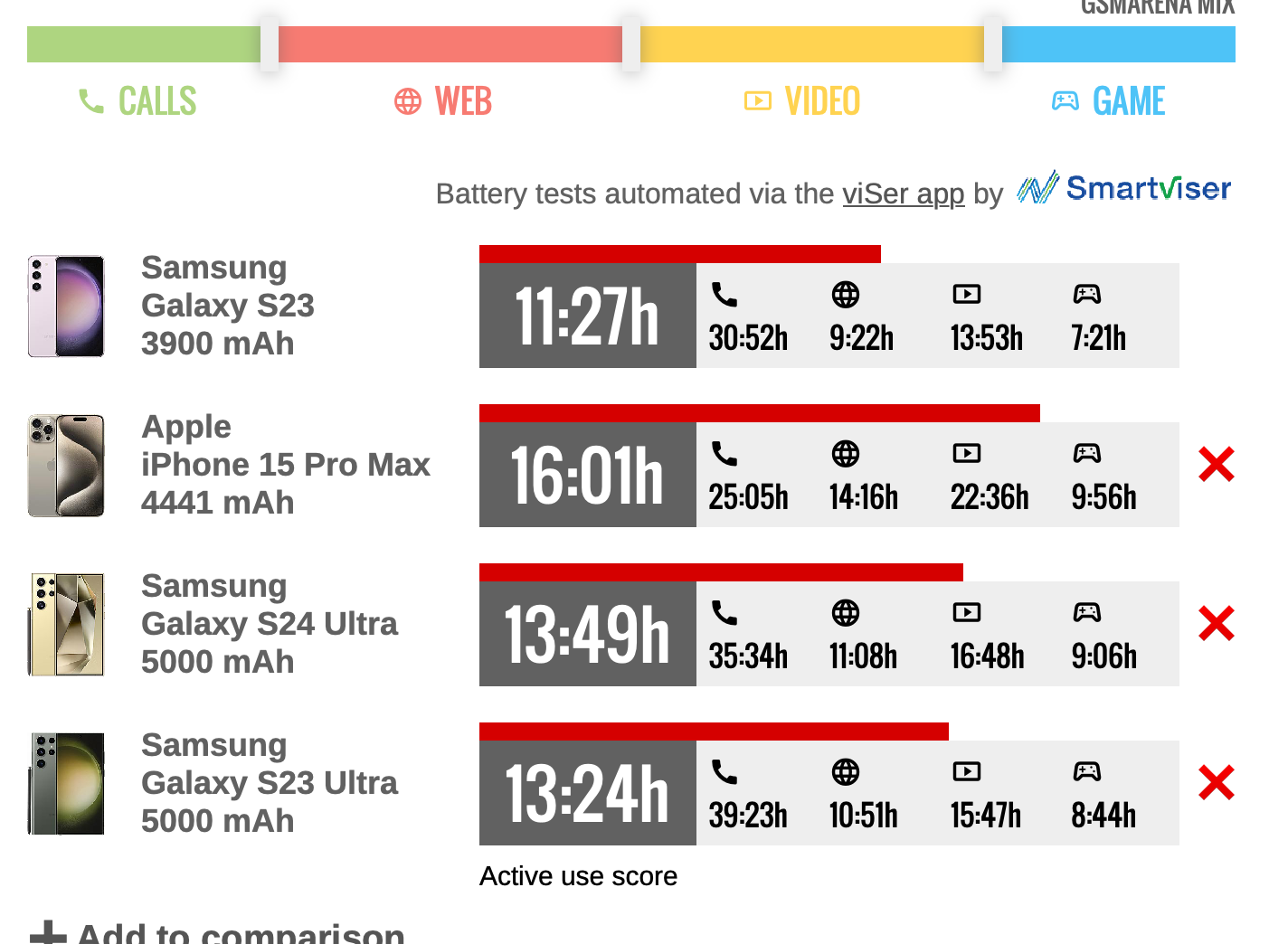Click the blue Game controller icon

(x=1065, y=101)
